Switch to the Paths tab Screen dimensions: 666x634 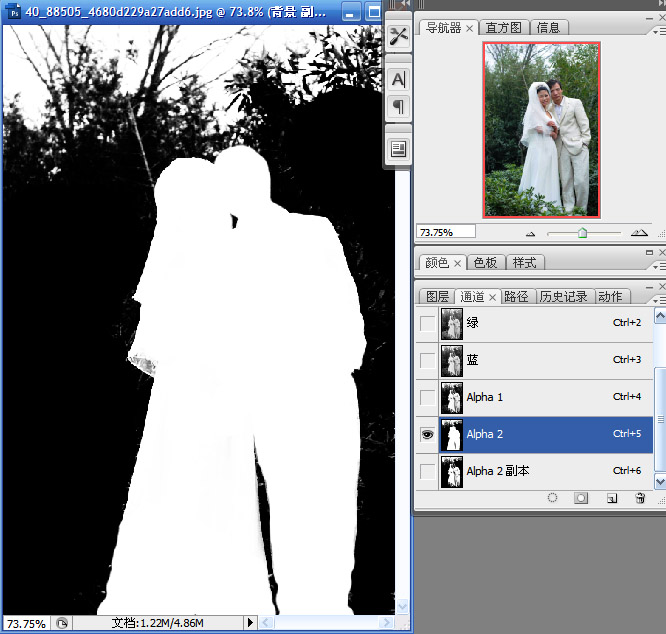pos(517,296)
